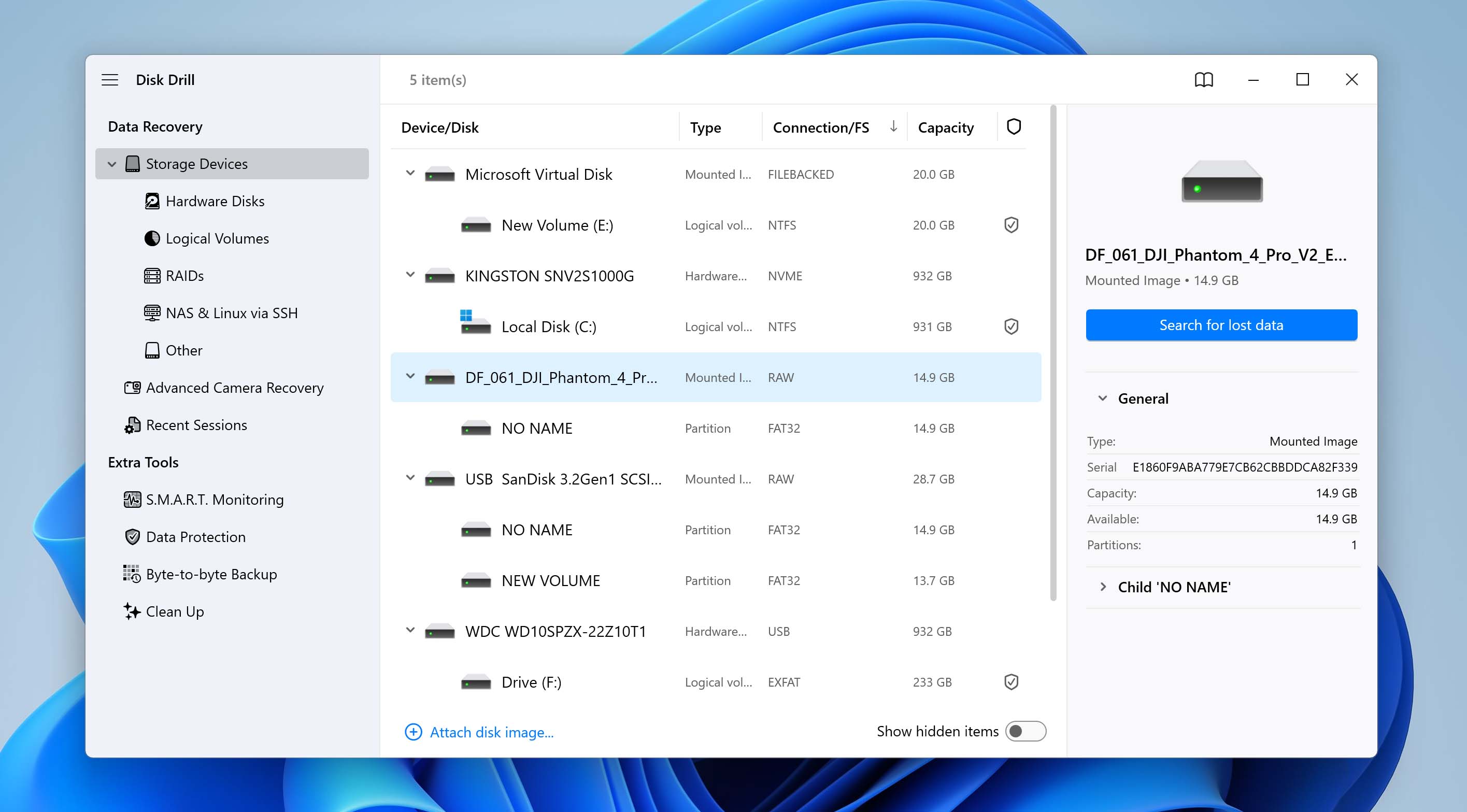Click the 5 item(s) count label
Image resolution: width=1467 pixels, height=812 pixels.
(x=437, y=80)
